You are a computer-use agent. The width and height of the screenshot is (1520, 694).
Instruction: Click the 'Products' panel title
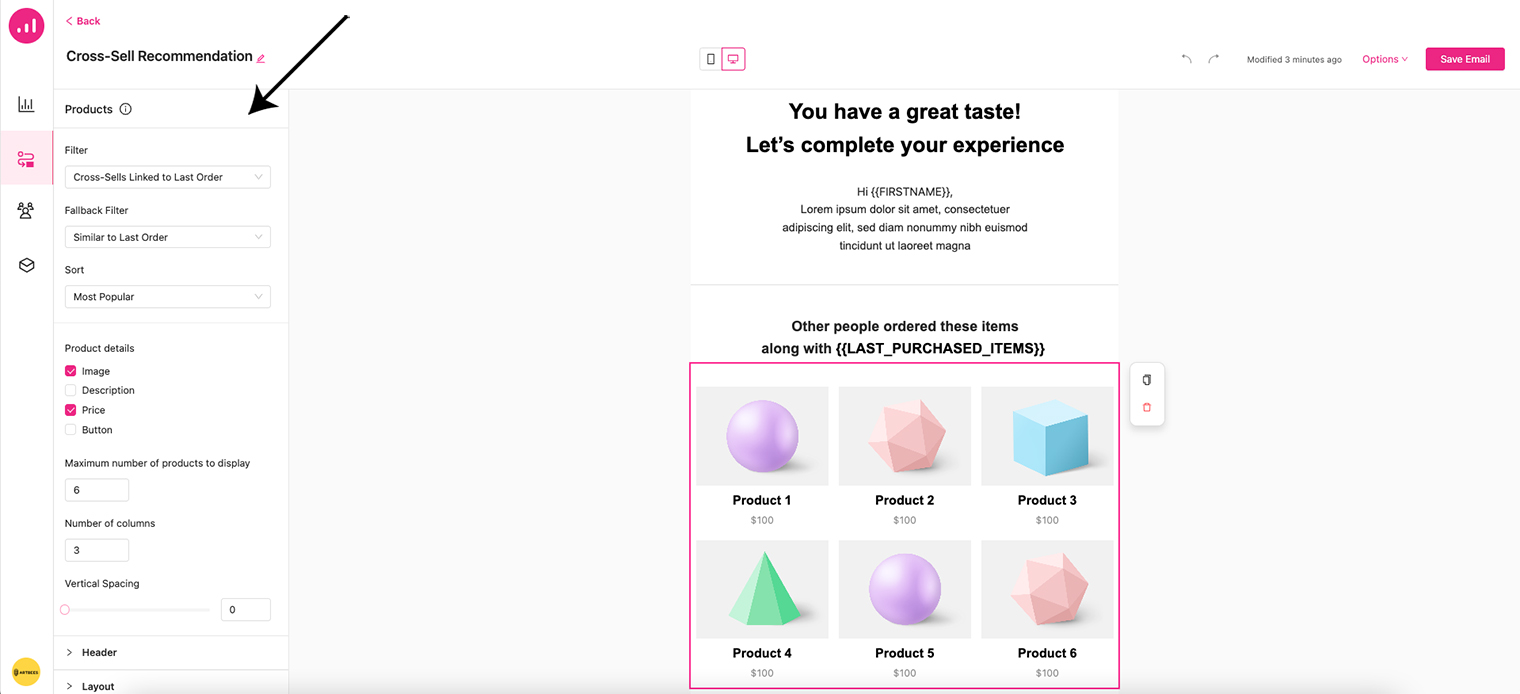click(89, 109)
